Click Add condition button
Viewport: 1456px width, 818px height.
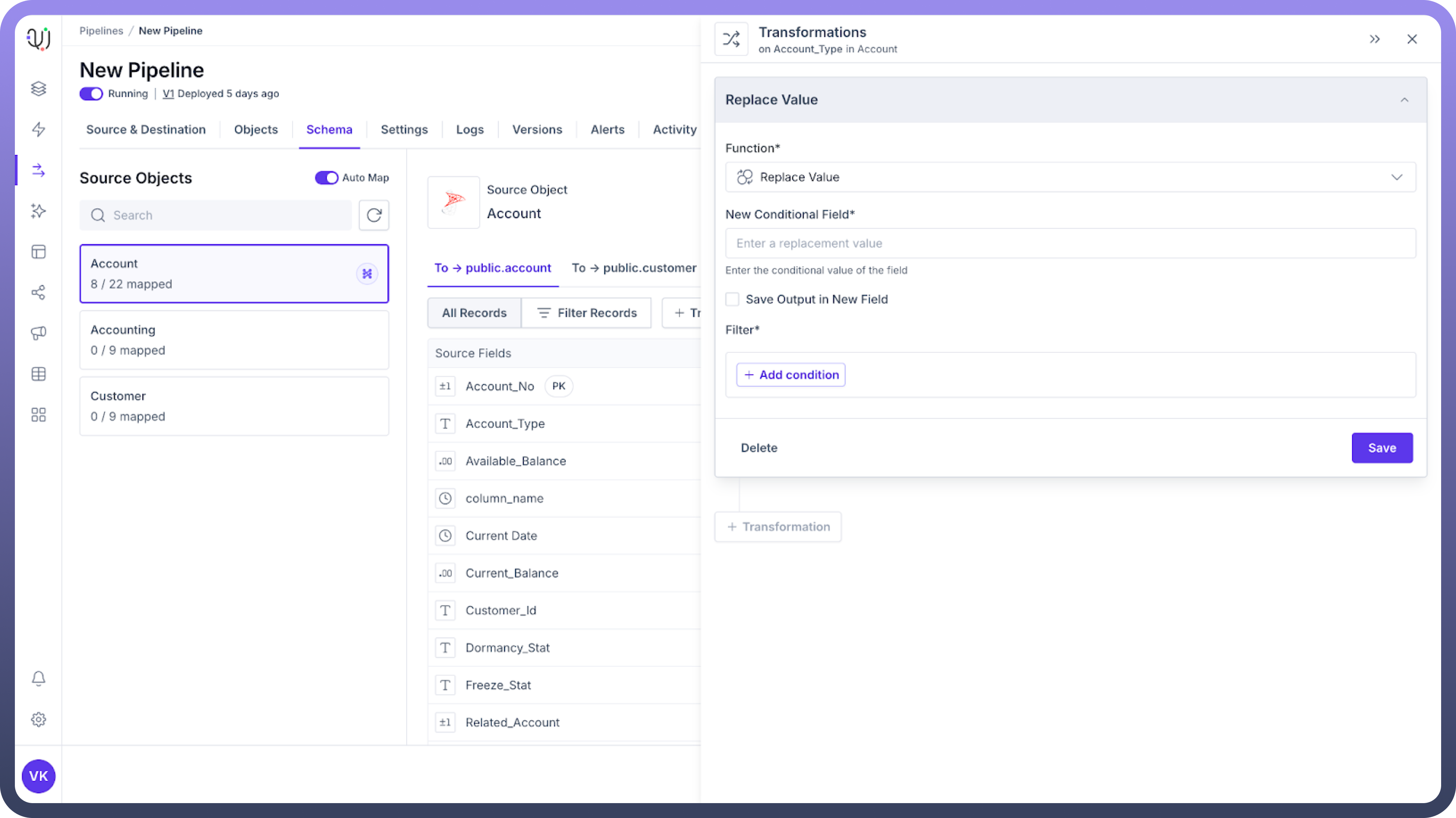click(x=790, y=375)
